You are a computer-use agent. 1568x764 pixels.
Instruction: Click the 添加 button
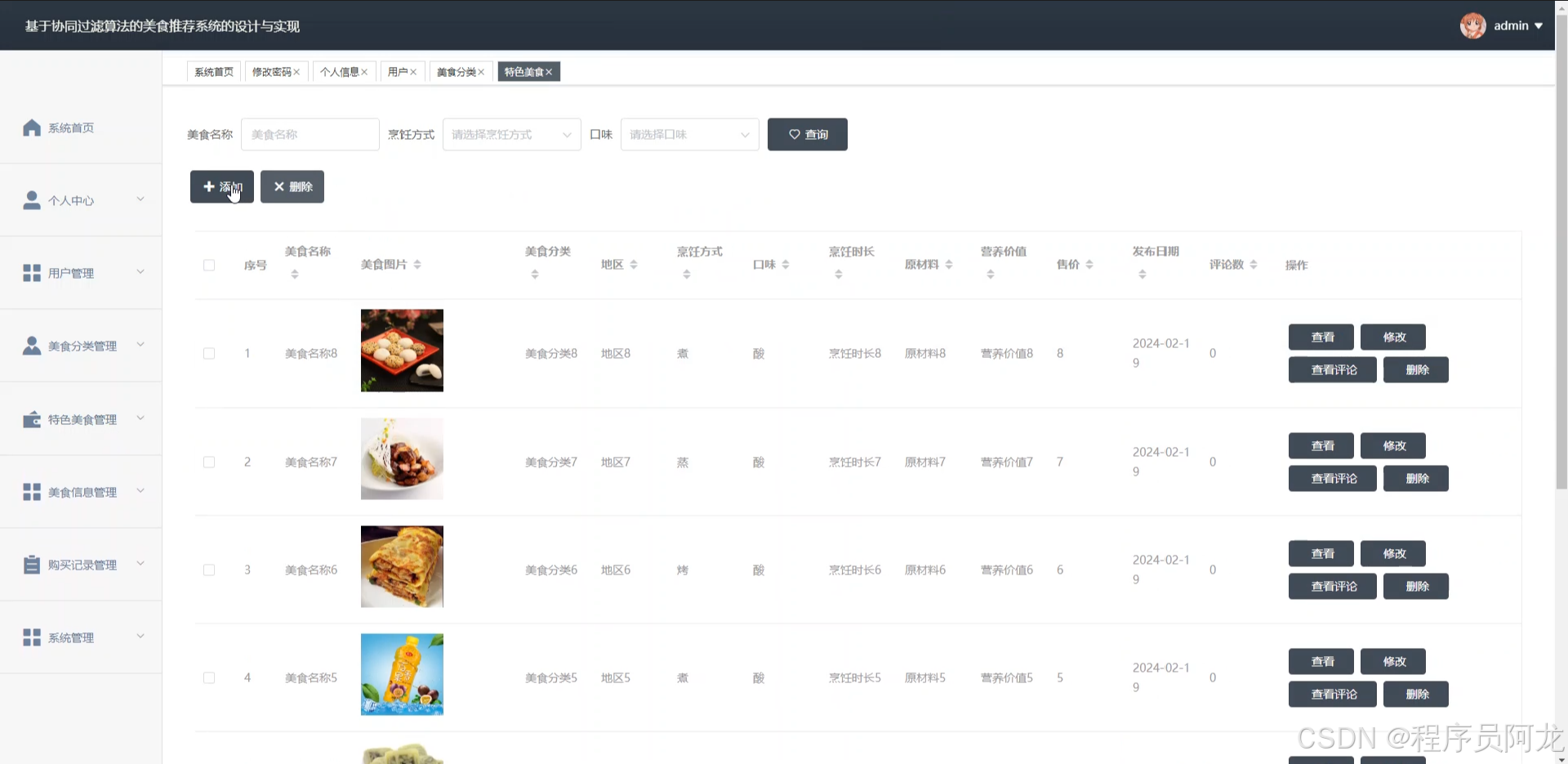pyautogui.click(x=222, y=186)
